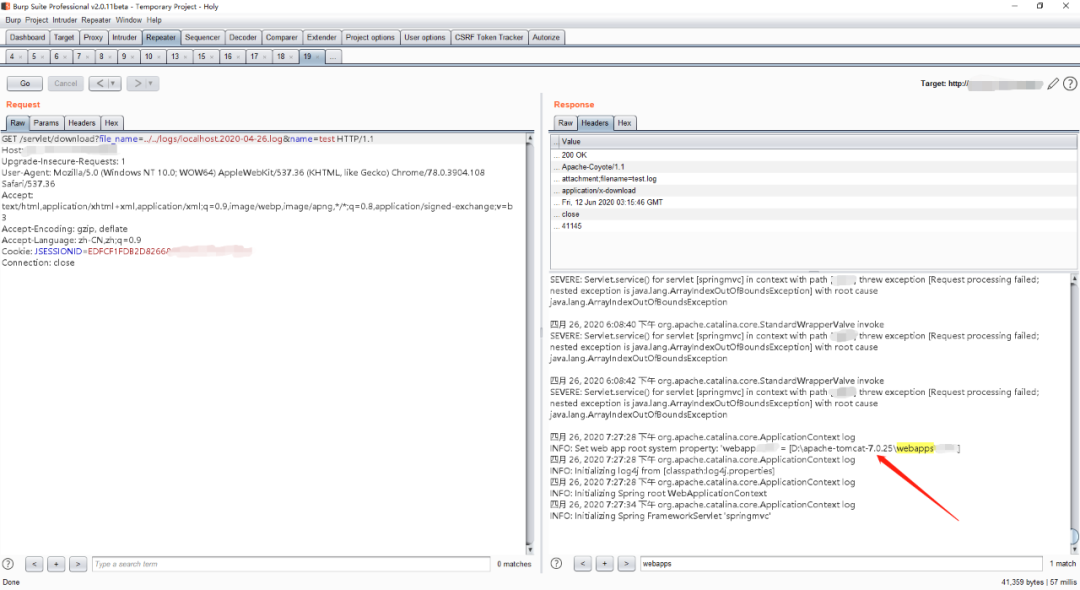
Task: Select the 'Apache-Coyote/1.1' header row
Action: point(813,167)
